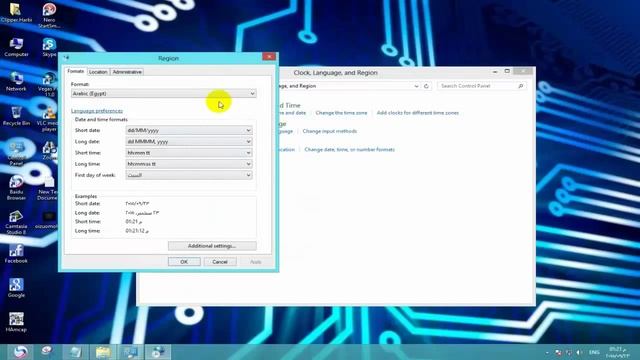Open File Explorer folder icon on taskbar
640x360 pixels.
tap(103, 352)
